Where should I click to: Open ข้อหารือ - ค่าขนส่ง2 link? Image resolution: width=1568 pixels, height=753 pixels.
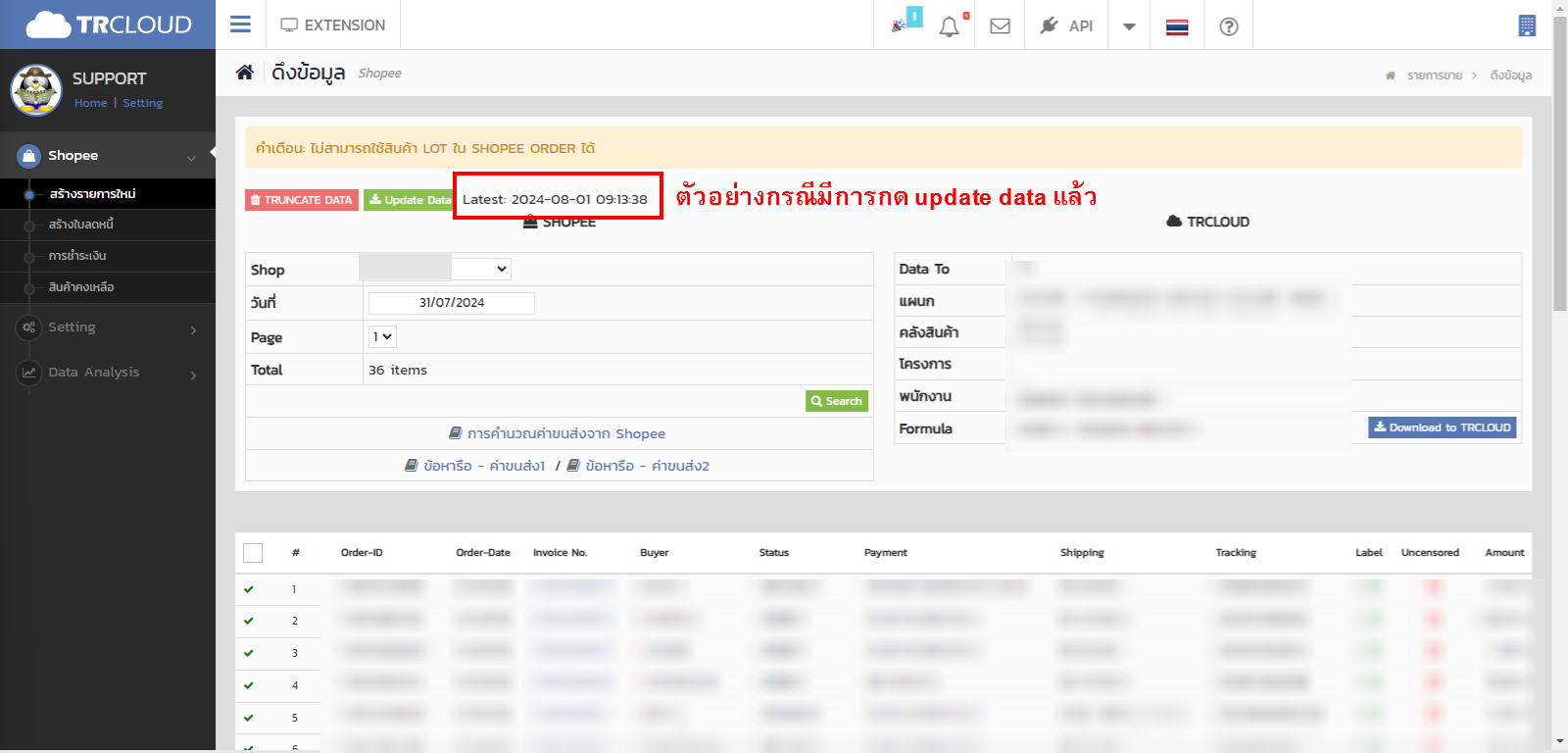pyautogui.click(x=638, y=466)
